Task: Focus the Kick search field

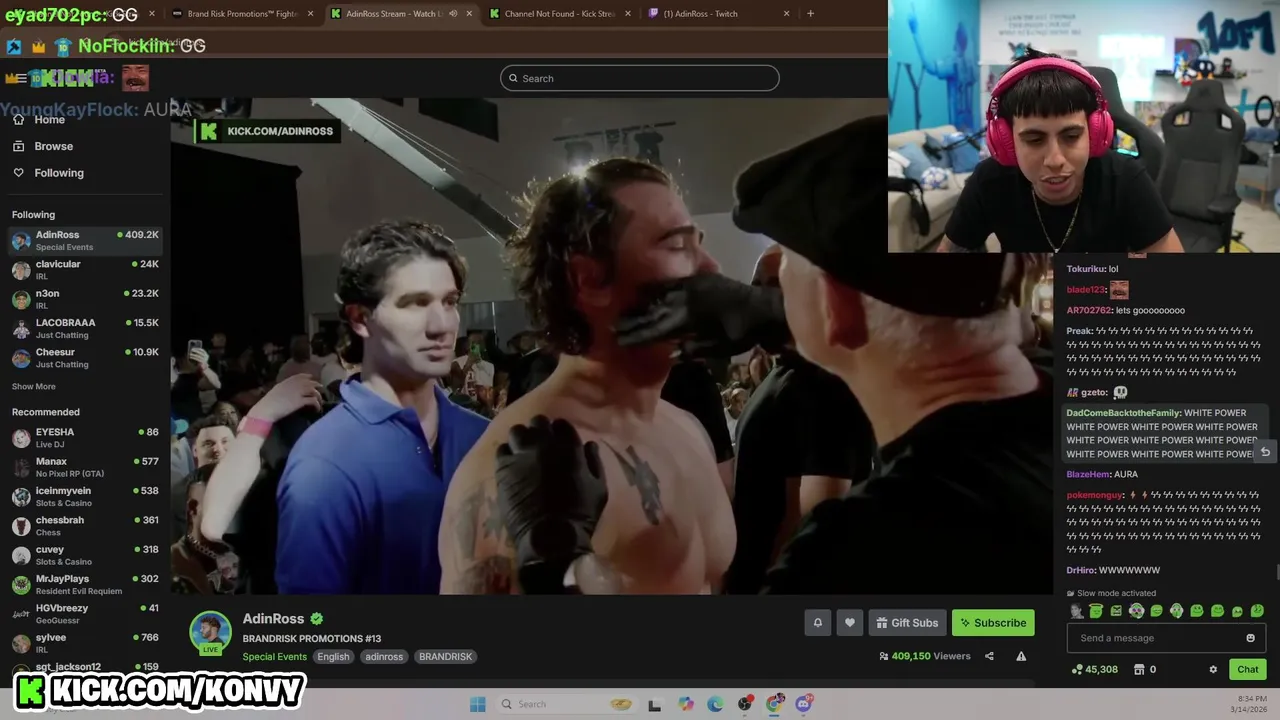Action: (640, 78)
